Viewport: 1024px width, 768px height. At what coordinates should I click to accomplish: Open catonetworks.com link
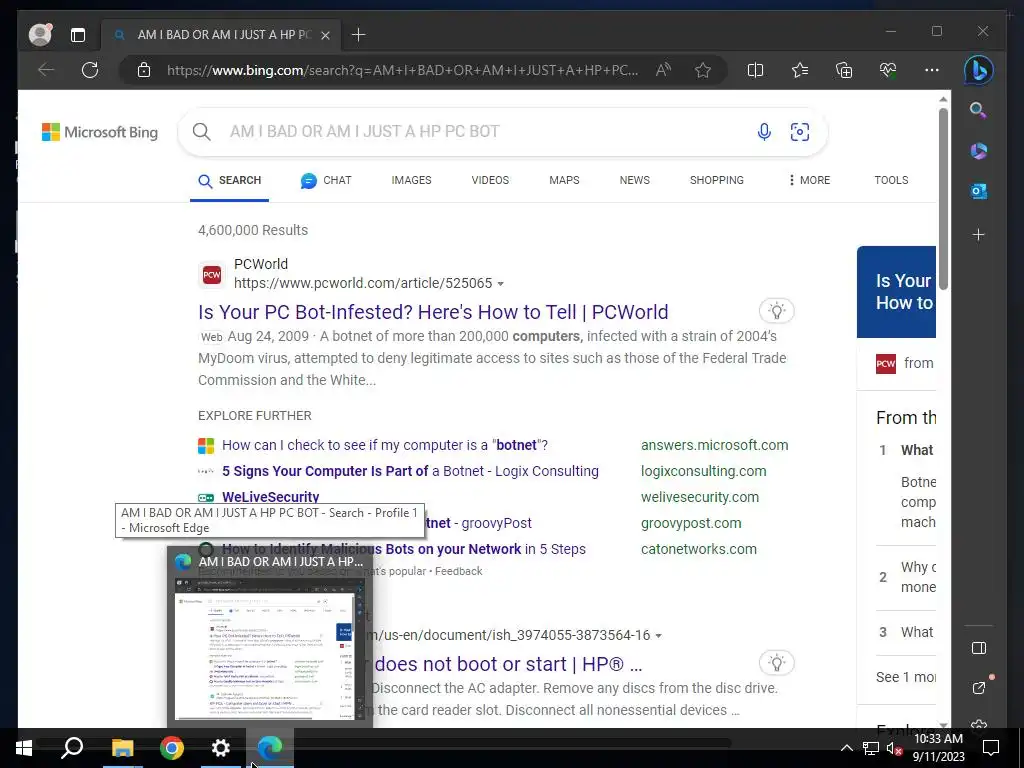tap(699, 550)
